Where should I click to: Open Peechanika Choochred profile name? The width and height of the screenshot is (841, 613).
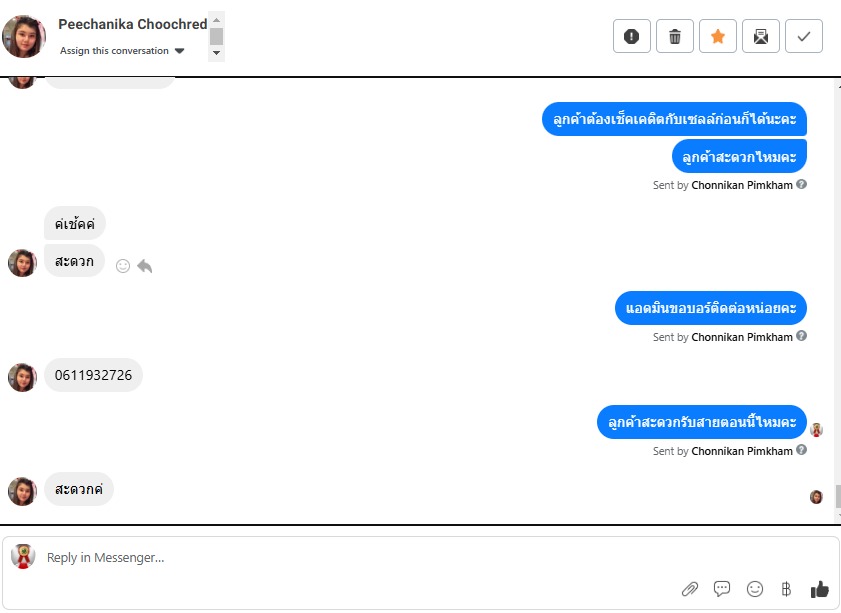point(132,24)
